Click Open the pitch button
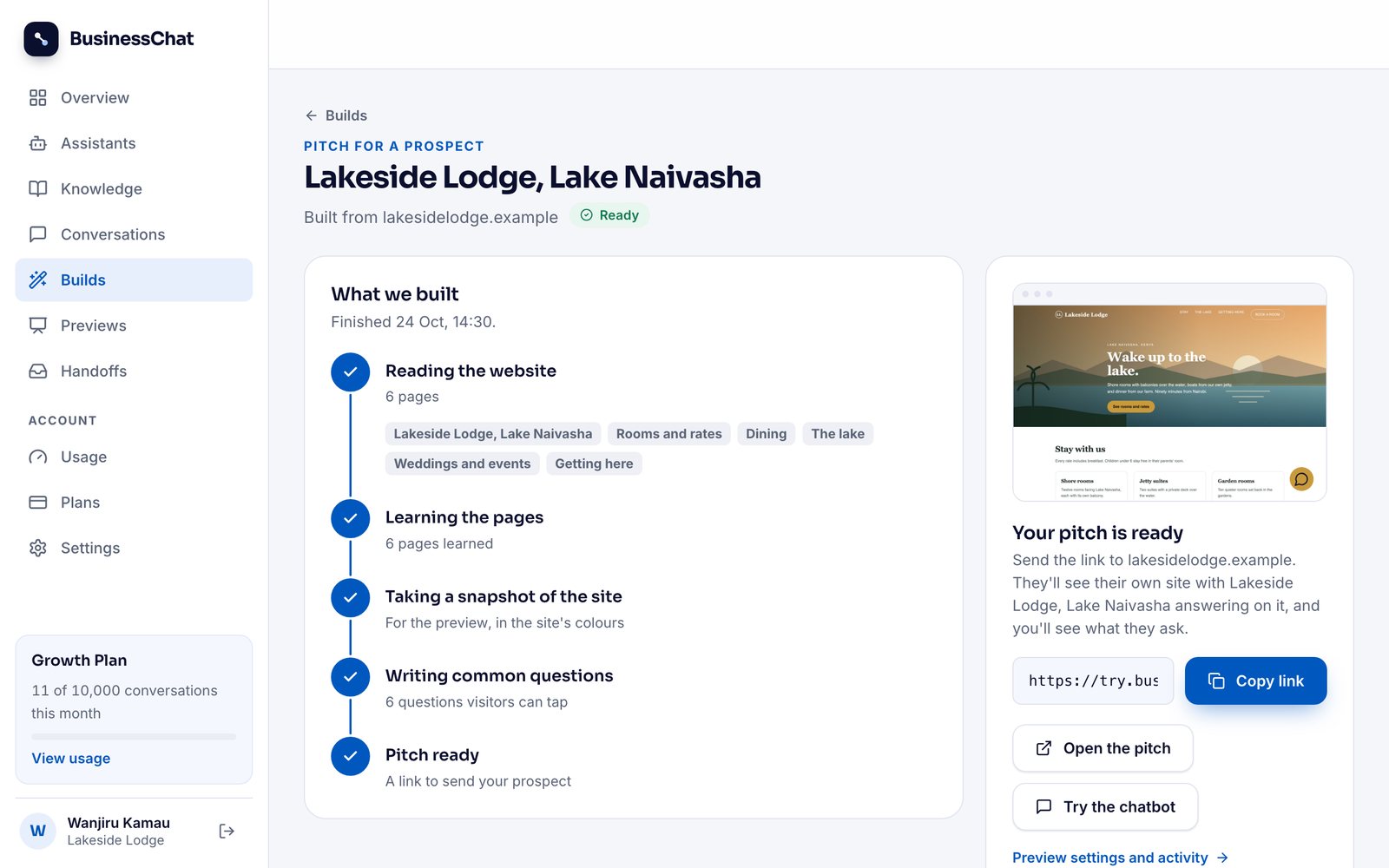The width and height of the screenshot is (1389, 868). coord(1103,748)
